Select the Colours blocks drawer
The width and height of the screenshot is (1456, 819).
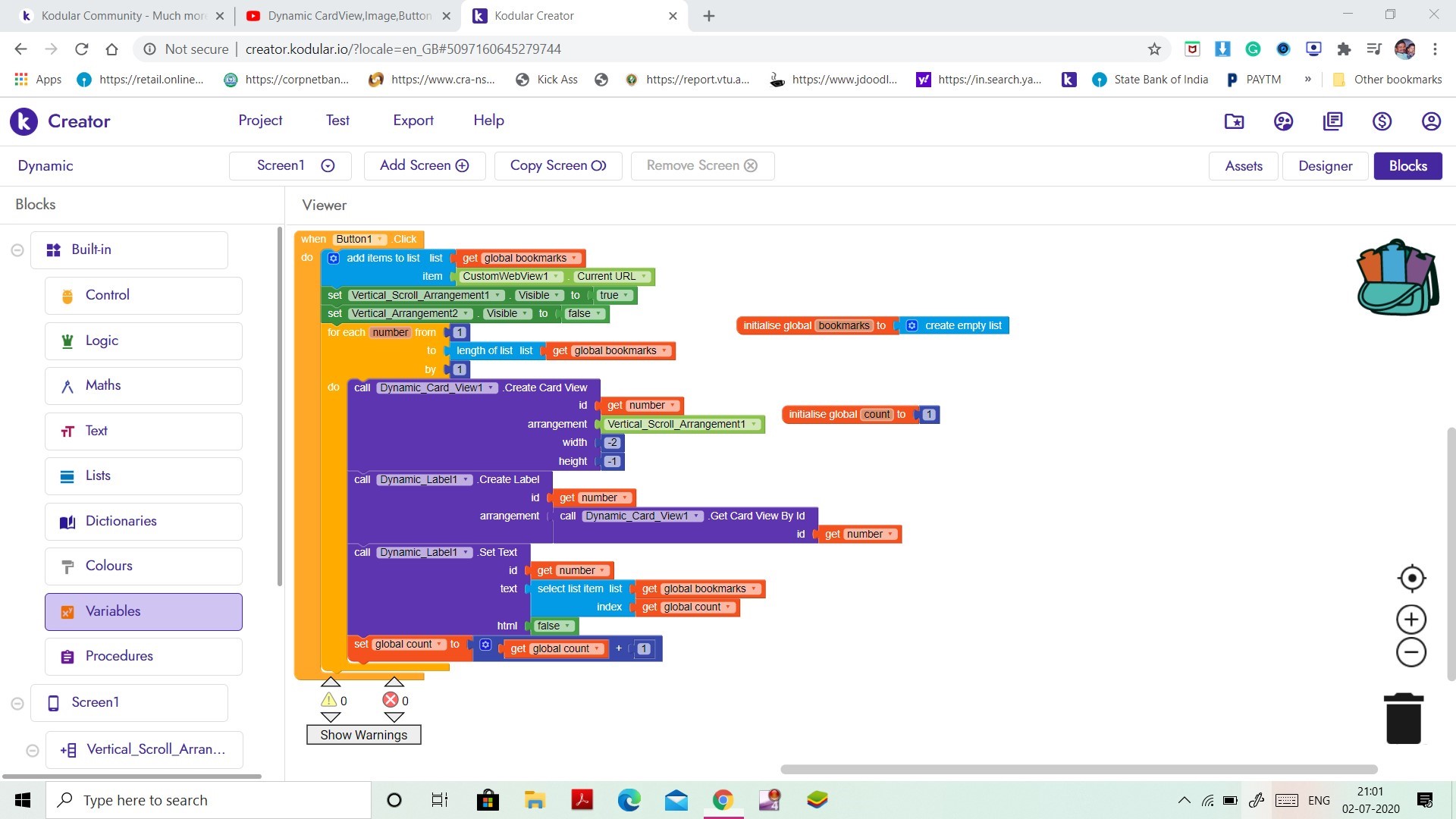(143, 566)
